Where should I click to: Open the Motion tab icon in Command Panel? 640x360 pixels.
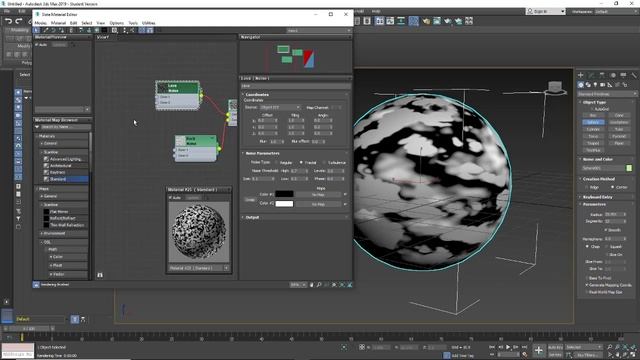coord(613,75)
